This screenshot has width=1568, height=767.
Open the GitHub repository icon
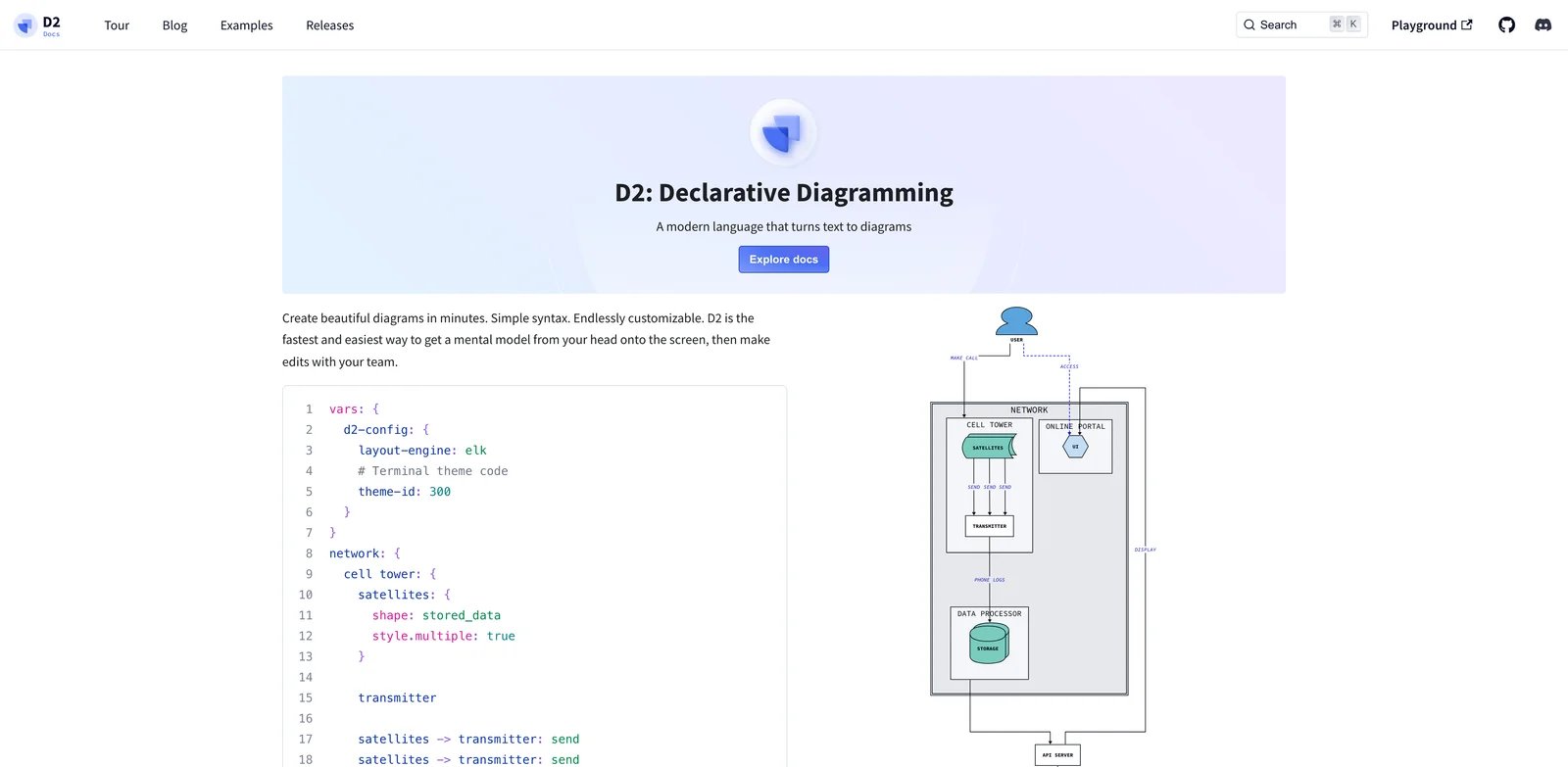pos(1506,24)
